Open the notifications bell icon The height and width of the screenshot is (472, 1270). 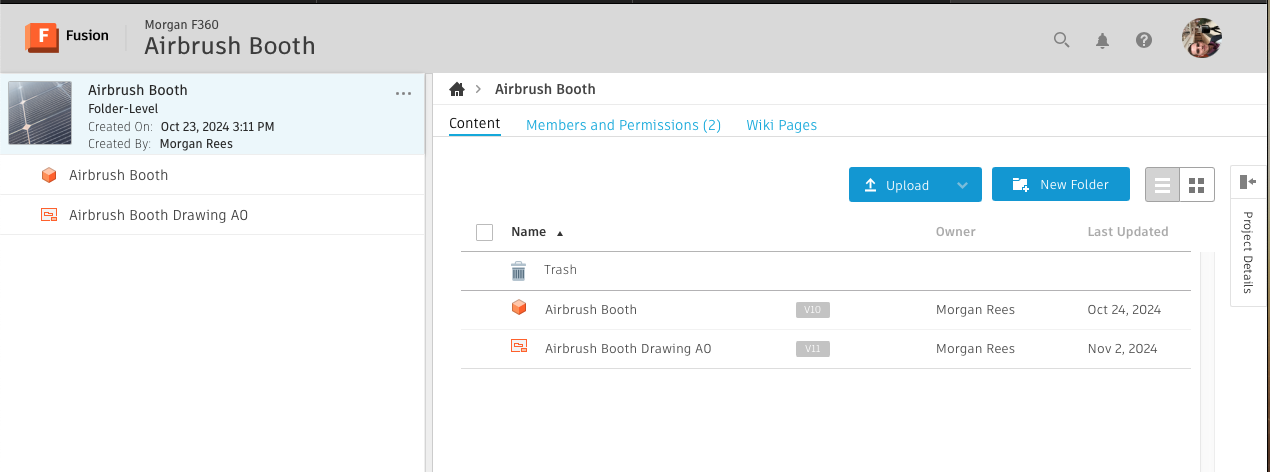point(1102,40)
